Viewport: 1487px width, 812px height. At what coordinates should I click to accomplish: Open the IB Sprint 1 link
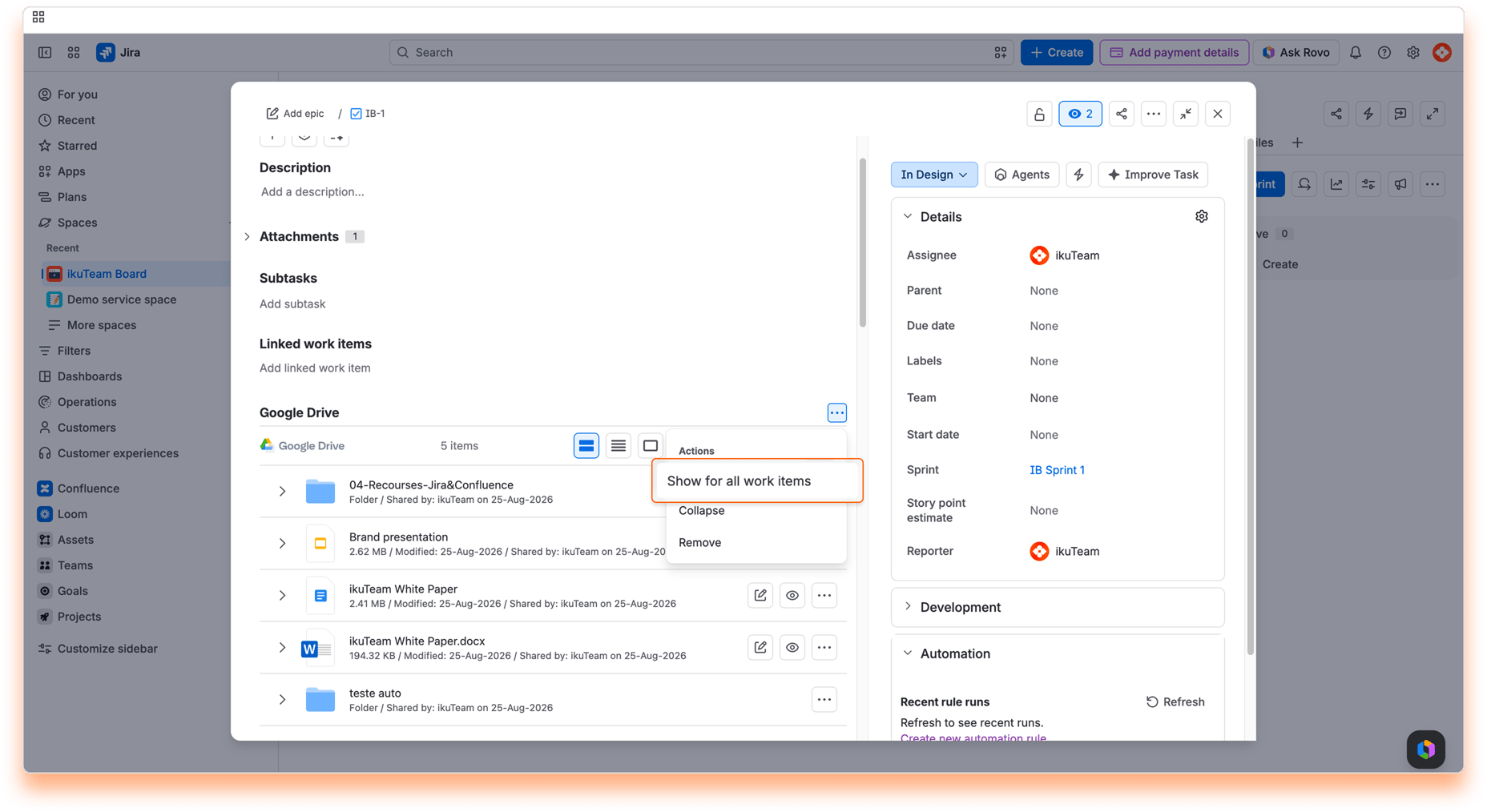1057,470
